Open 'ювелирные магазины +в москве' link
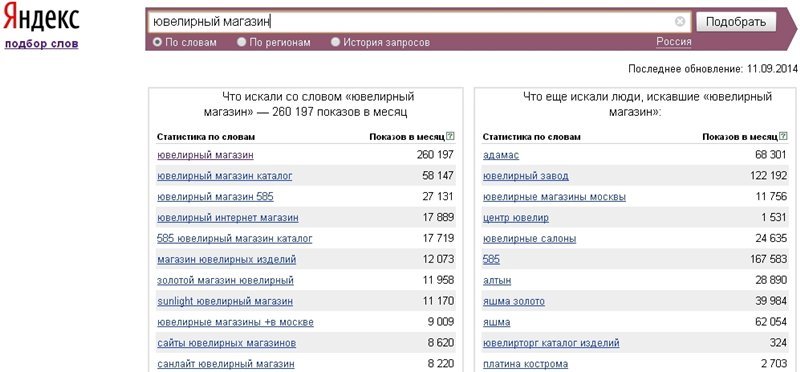 click(x=235, y=322)
